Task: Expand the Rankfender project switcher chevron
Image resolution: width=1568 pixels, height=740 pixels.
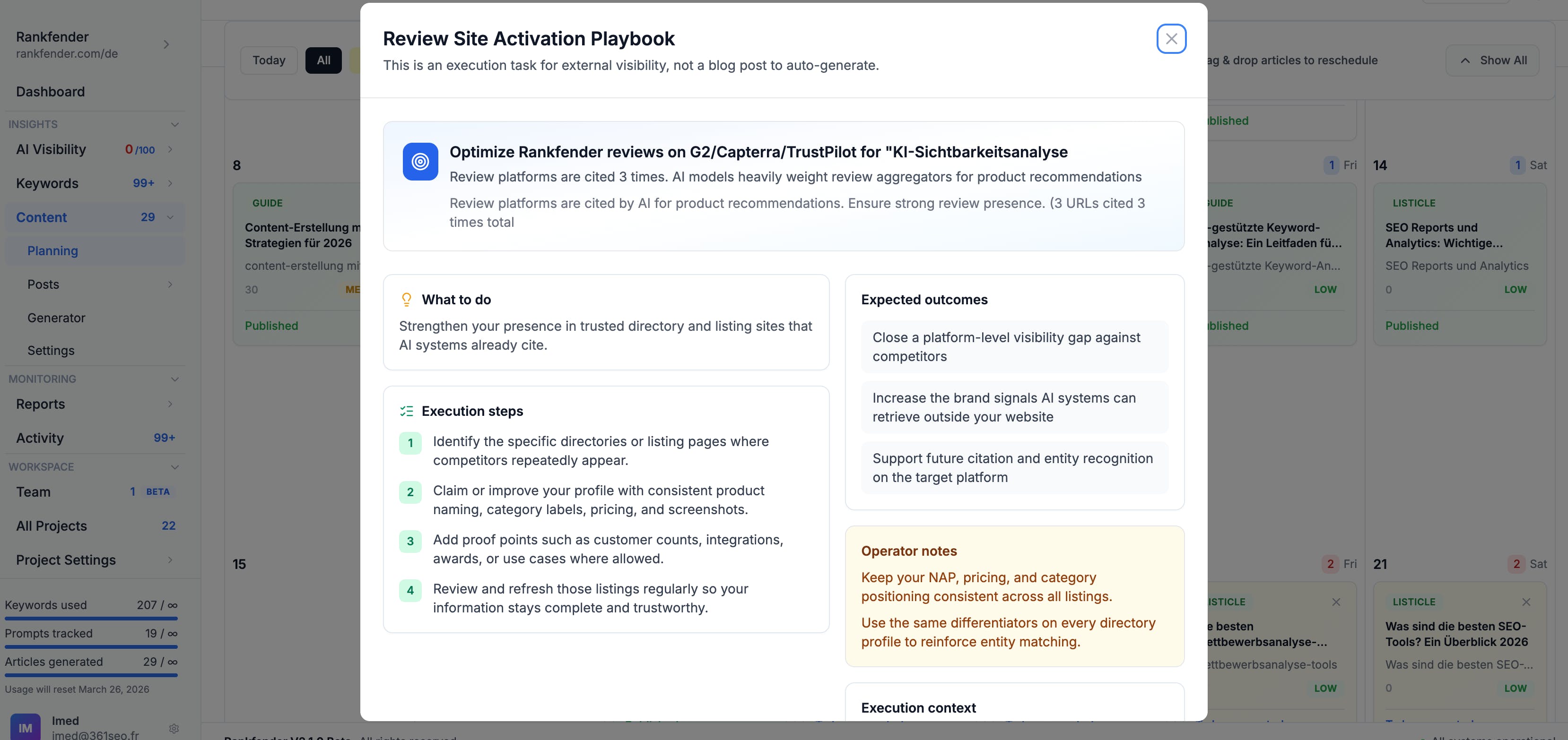Action: (166, 44)
